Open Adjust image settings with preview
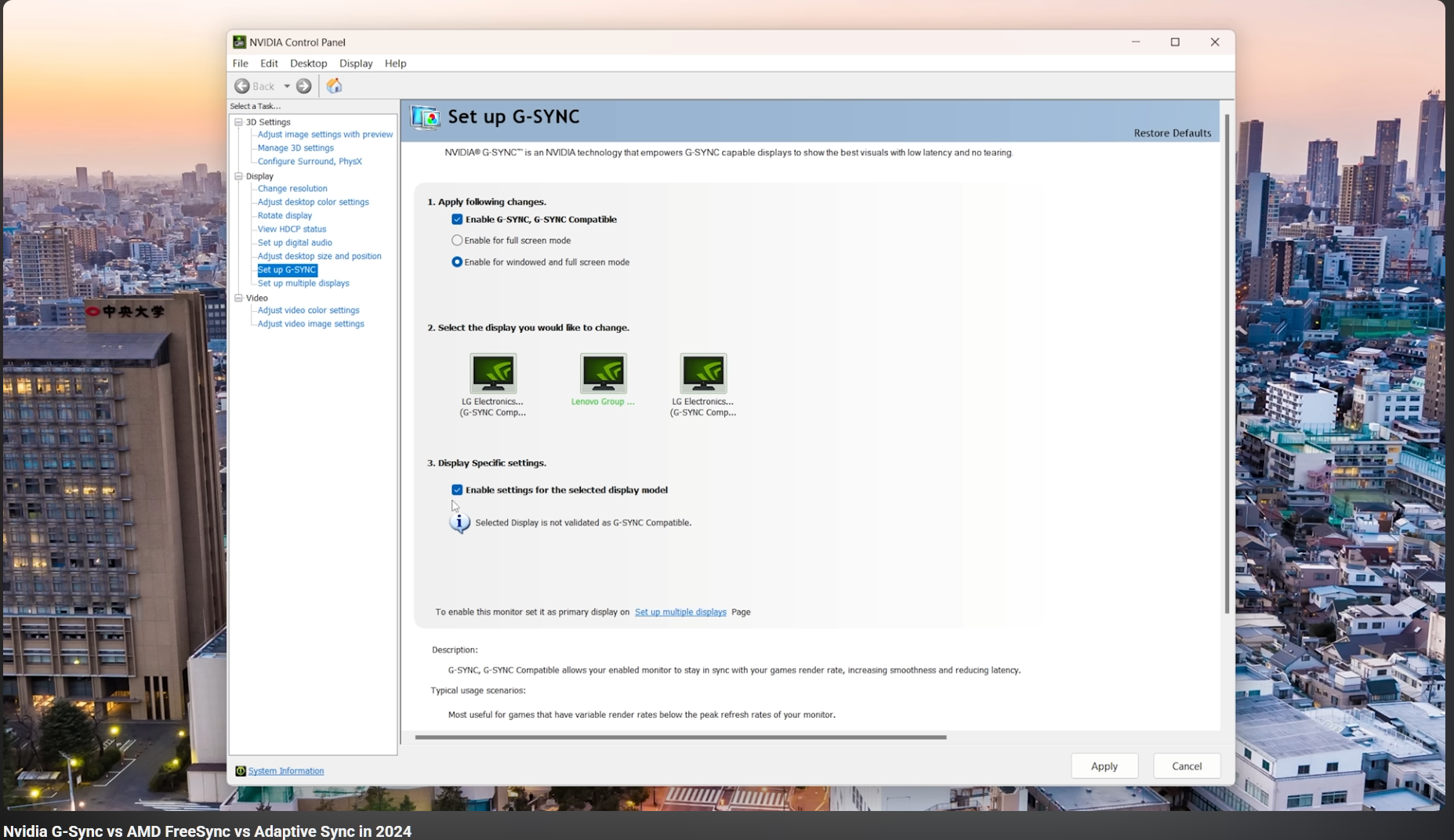Screen dimensions: 1454x840 [325, 135]
